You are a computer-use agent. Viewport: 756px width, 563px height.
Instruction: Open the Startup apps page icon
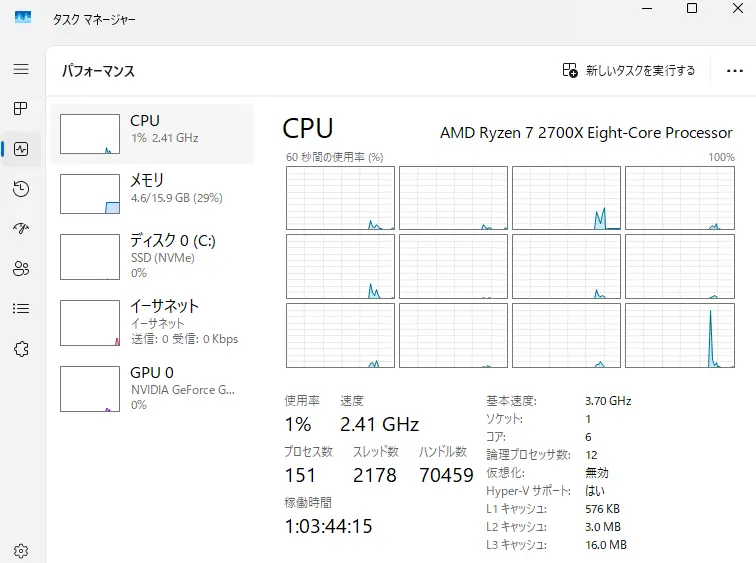pyautogui.click(x=21, y=229)
